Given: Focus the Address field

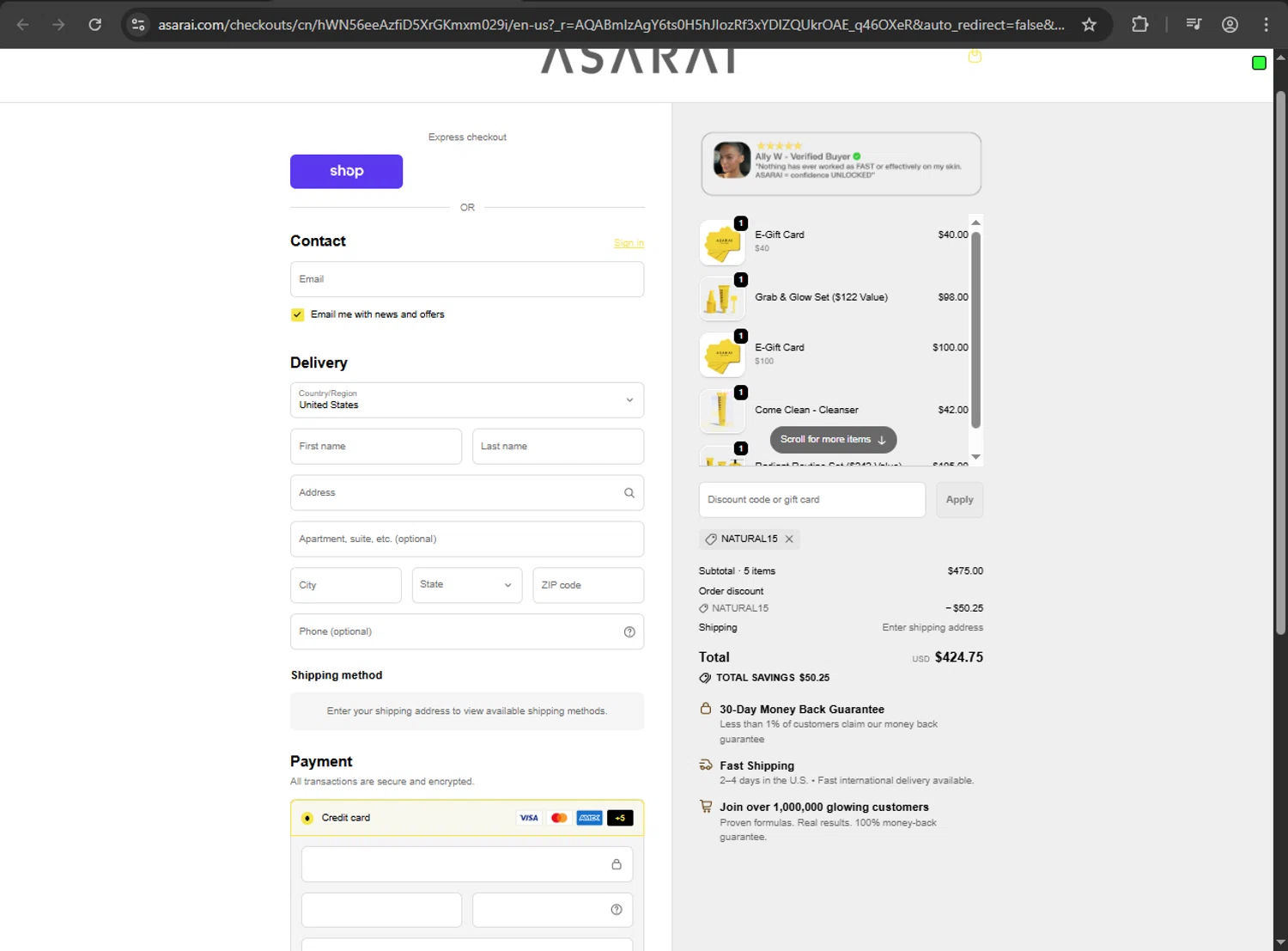Looking at the screenshot, I should 467,493.
